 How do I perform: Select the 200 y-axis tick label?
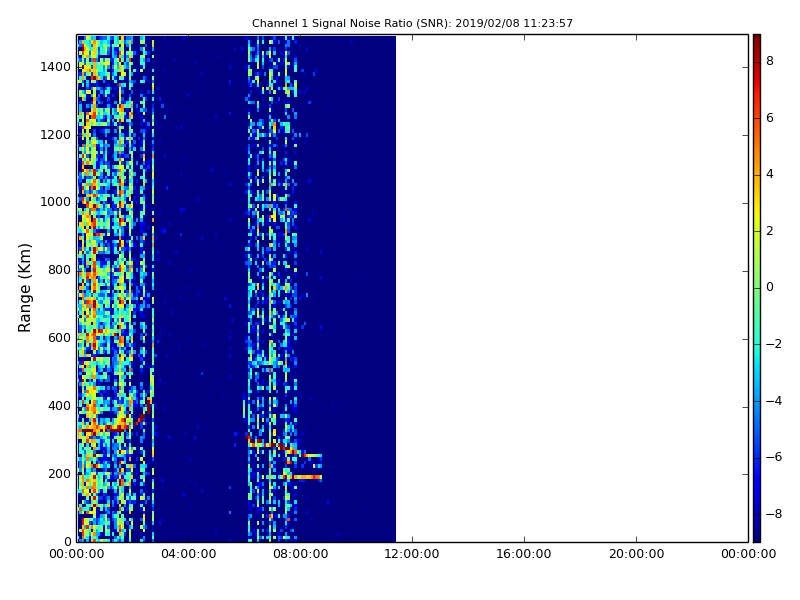pos(59,473)
